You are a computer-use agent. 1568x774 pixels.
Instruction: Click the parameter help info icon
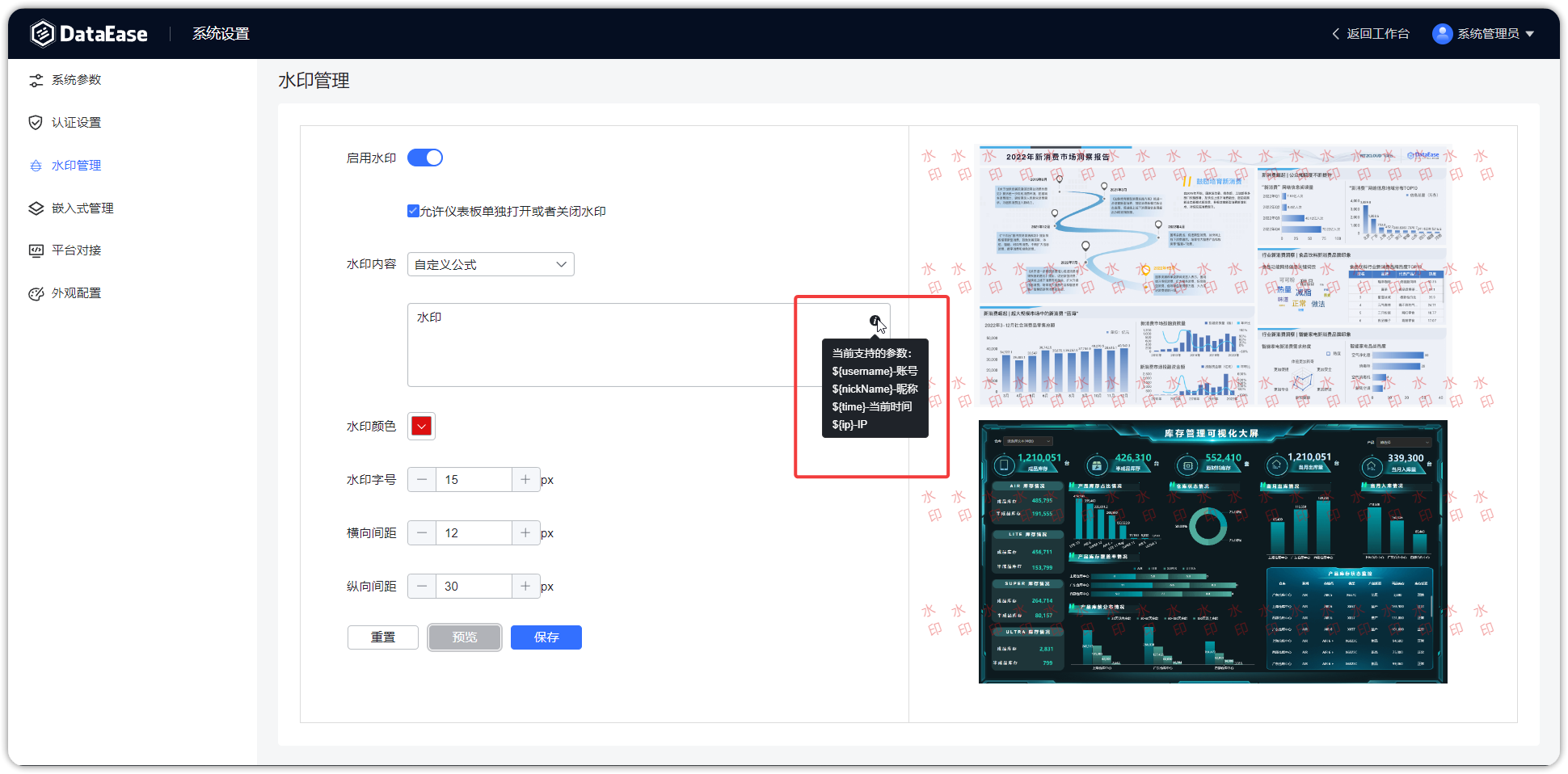point(875,321)
